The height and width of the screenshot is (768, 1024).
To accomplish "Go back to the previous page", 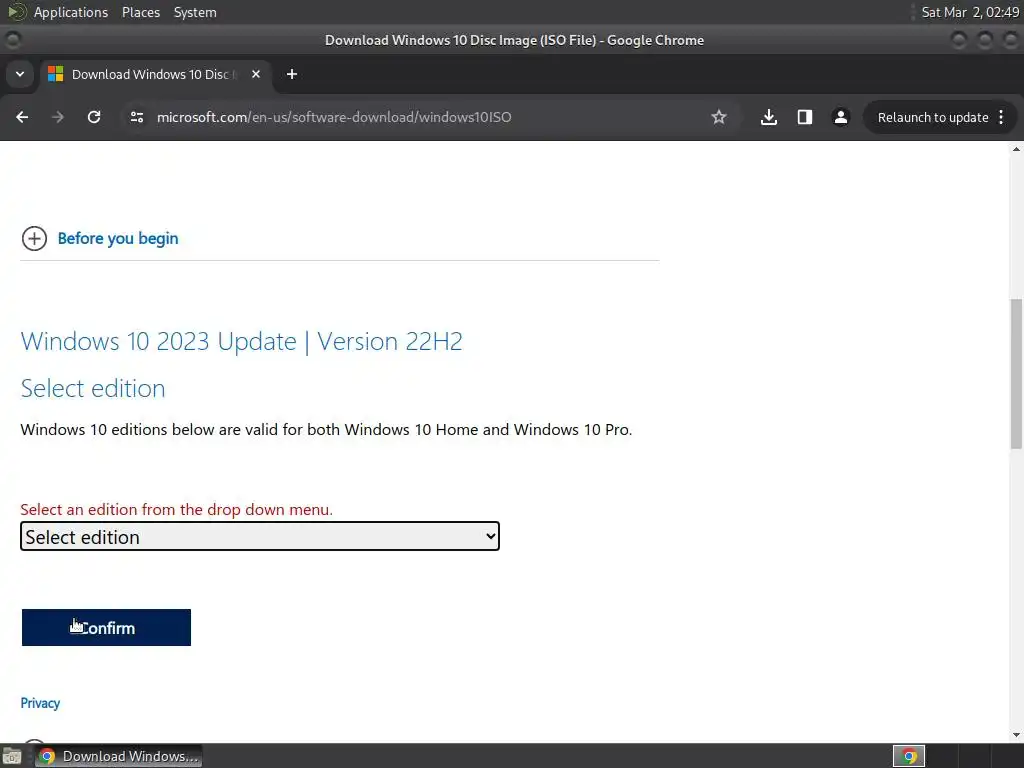I will tap(22, 117).
